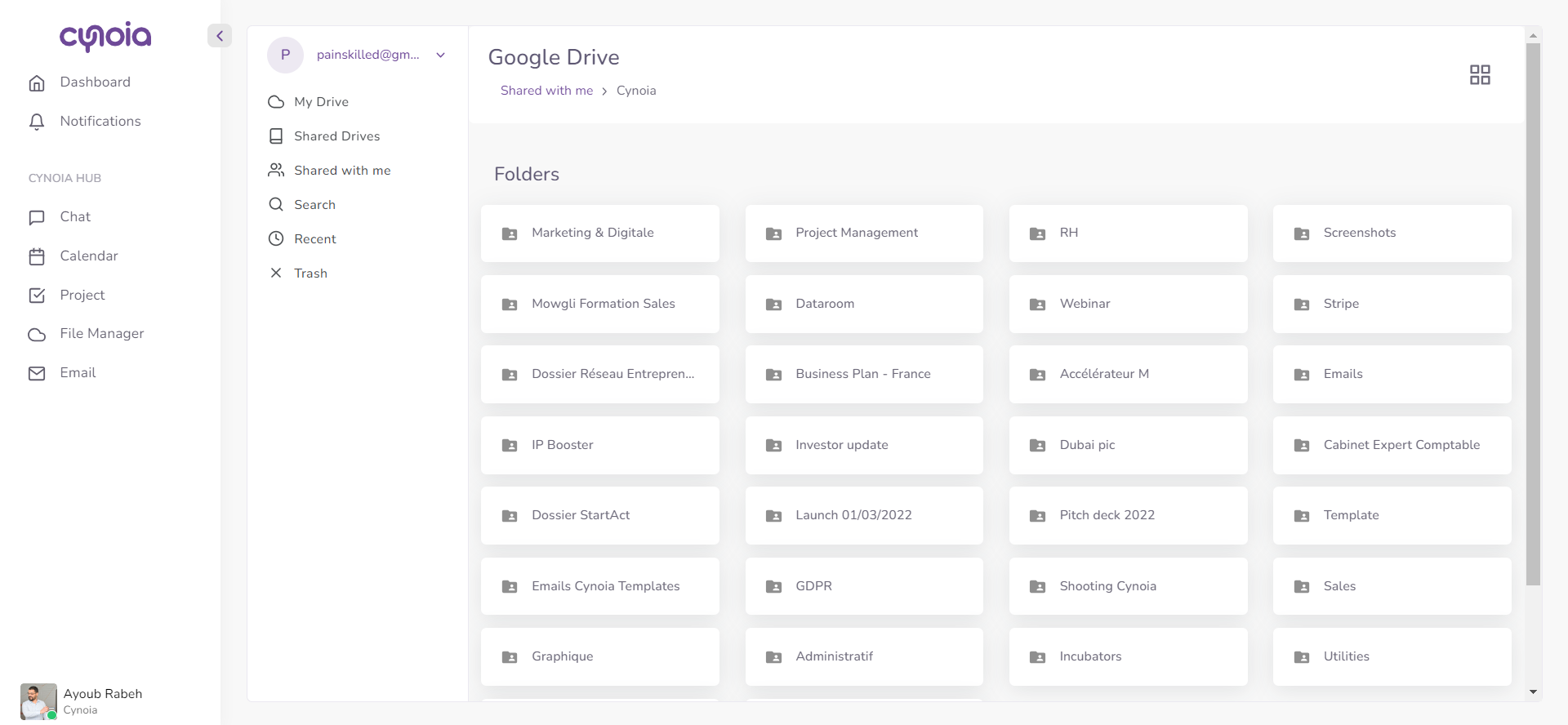1568x725 pixels.
Task: Click the Utilities folder name
Action: click(x=1346, y=656)
